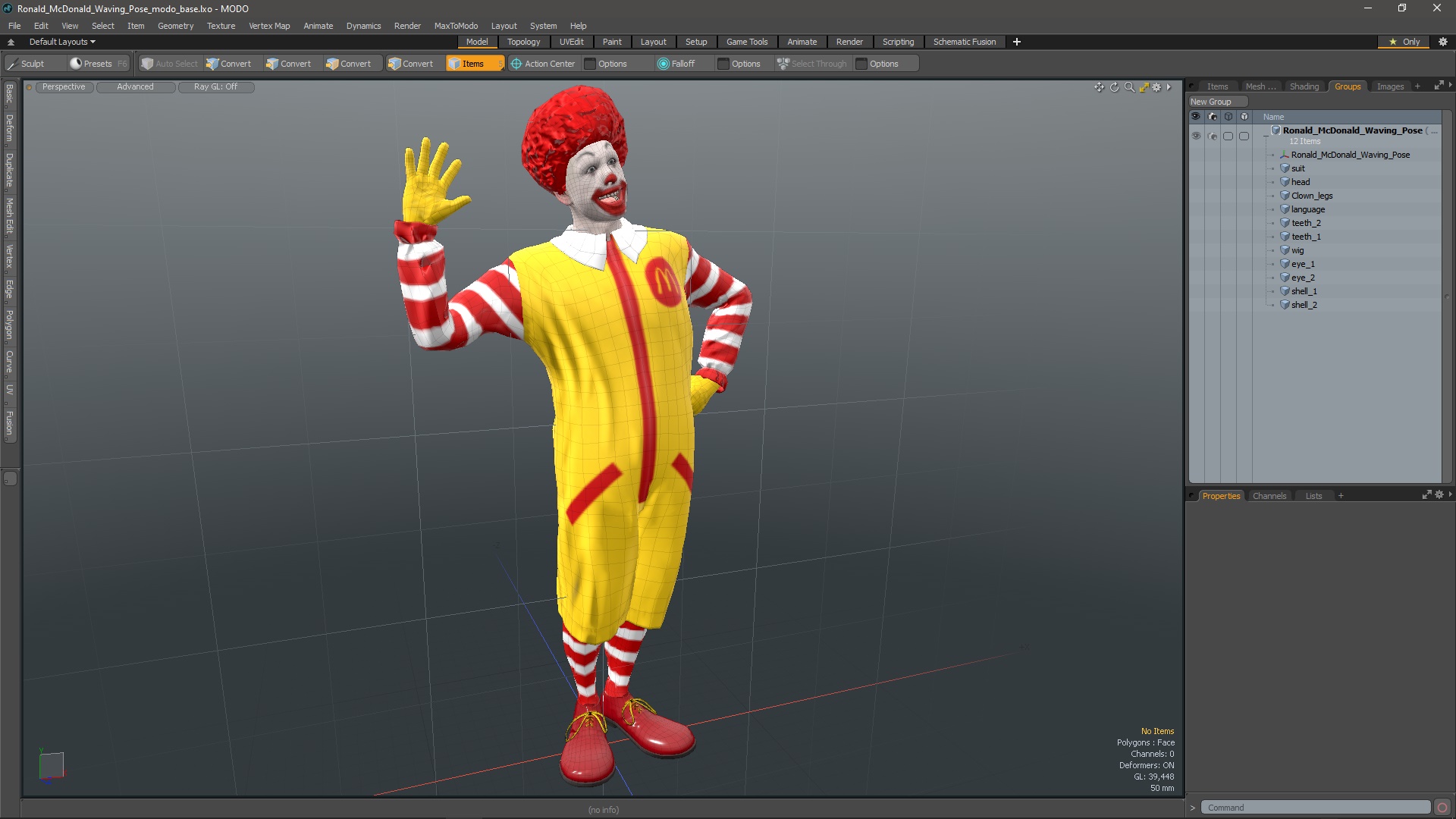Viewport: 1456px width, 819px height.
Task: Add a new panel tab next to Images
Action: 1417,86
